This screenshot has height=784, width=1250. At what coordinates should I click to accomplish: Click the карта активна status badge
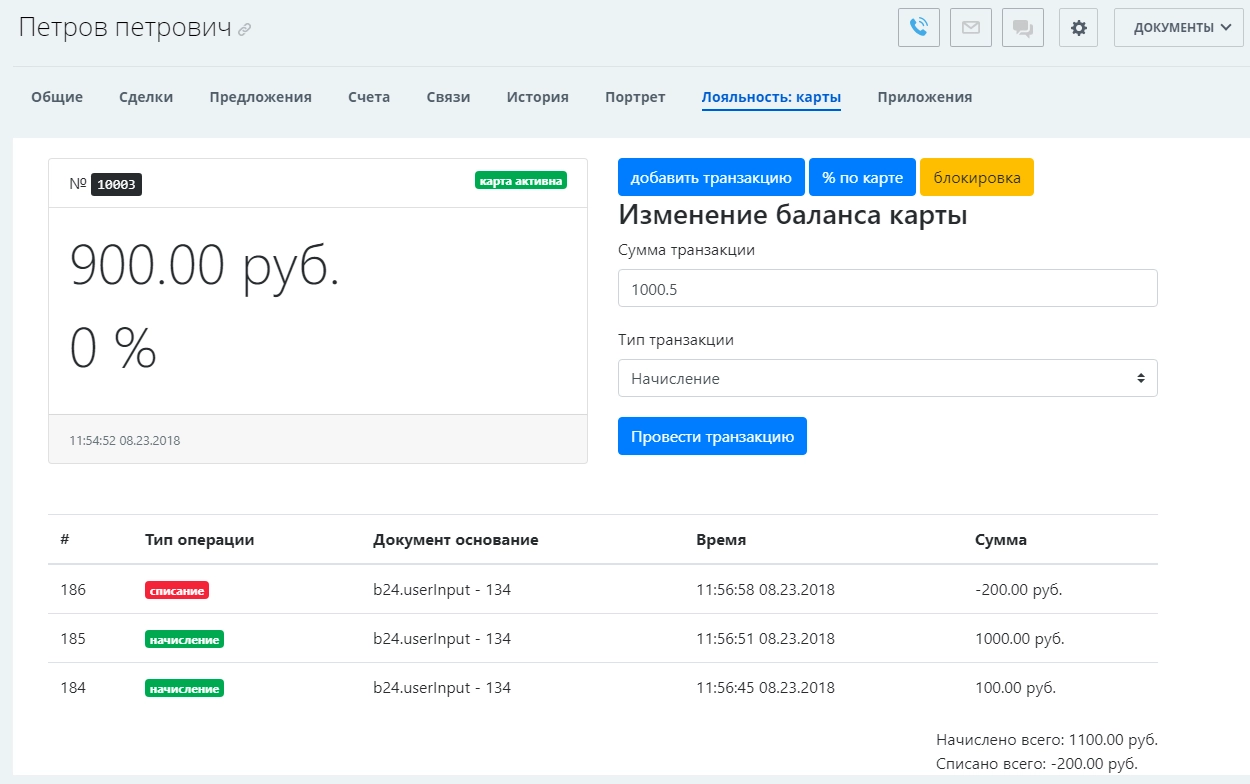point(521,181)
